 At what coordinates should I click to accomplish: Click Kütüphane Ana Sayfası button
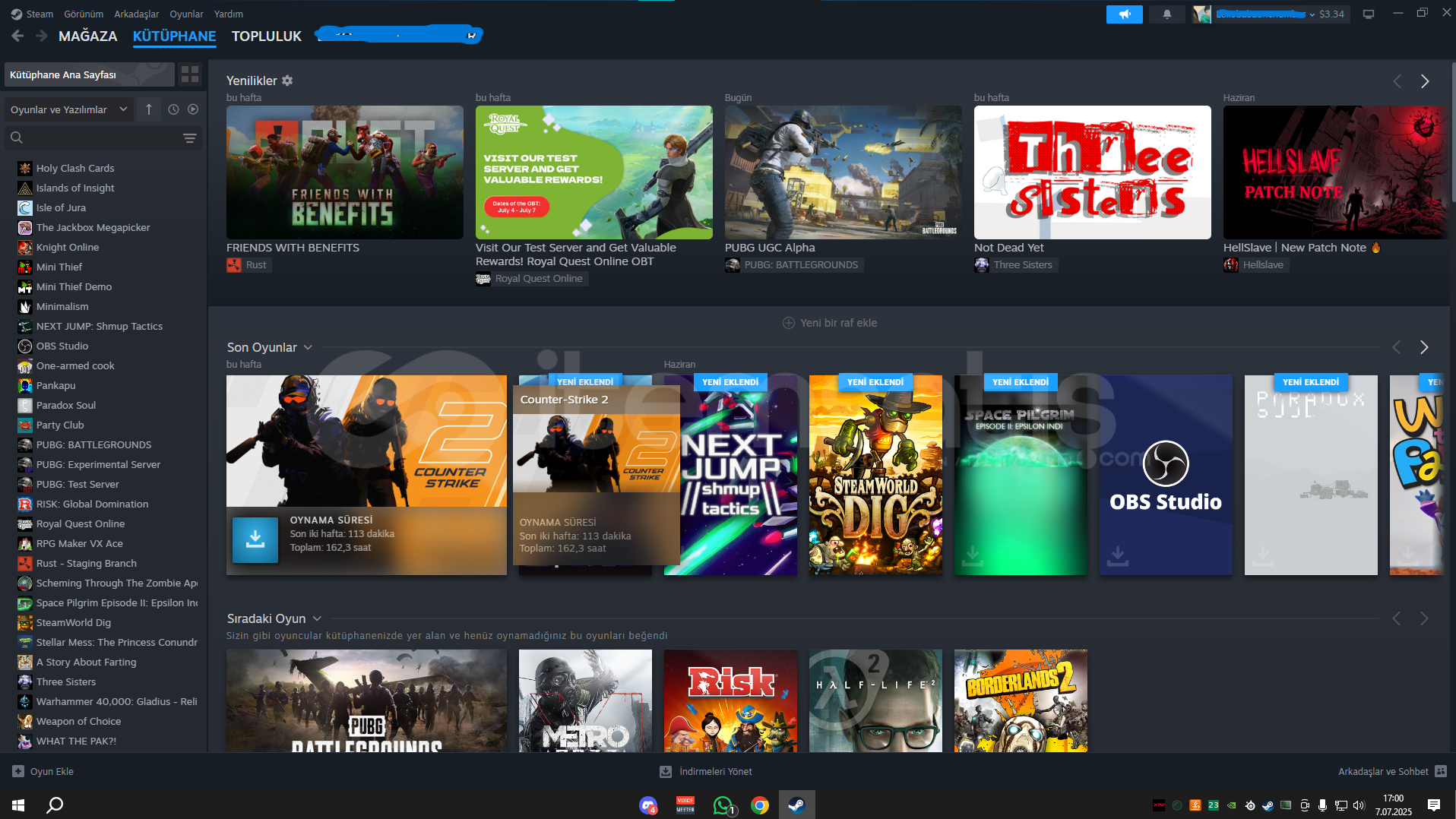(x=90, y=74)
